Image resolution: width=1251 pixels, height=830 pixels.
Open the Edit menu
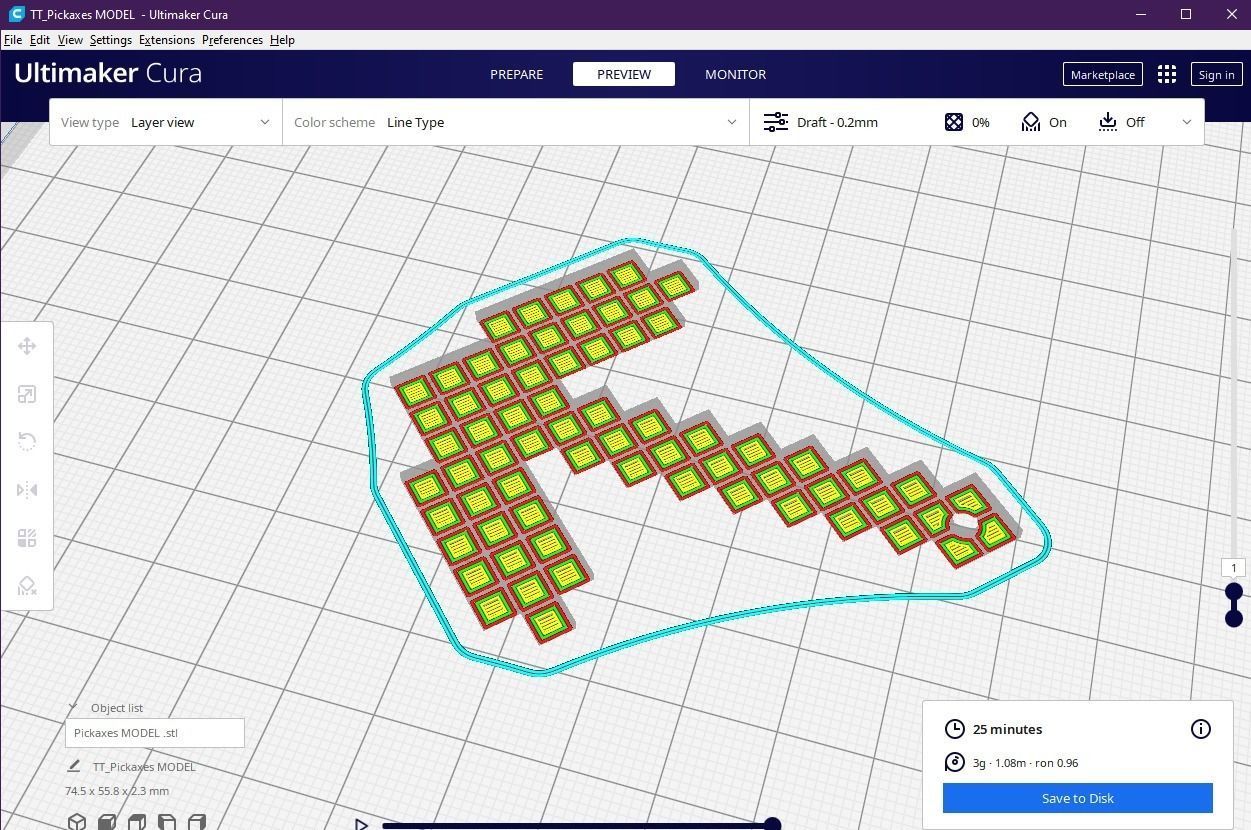[x=40, y=40]
